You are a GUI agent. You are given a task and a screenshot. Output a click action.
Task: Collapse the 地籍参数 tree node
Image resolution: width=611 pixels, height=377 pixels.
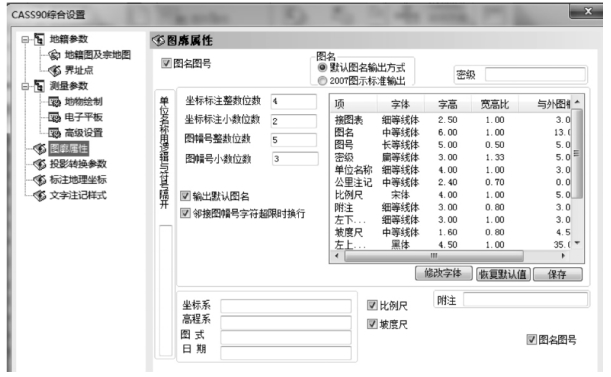click(x=25, y=39)
